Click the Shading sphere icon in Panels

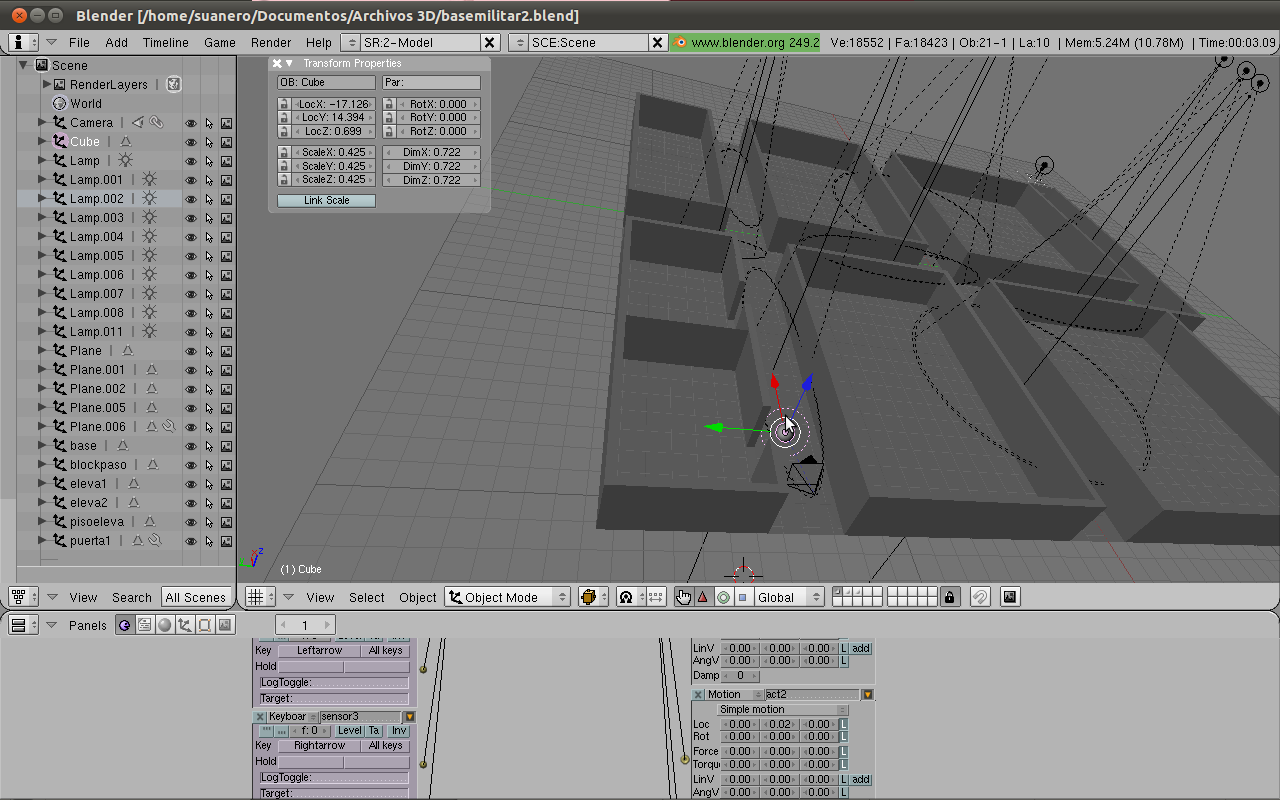pyautogui.click(x=164, y=625)
